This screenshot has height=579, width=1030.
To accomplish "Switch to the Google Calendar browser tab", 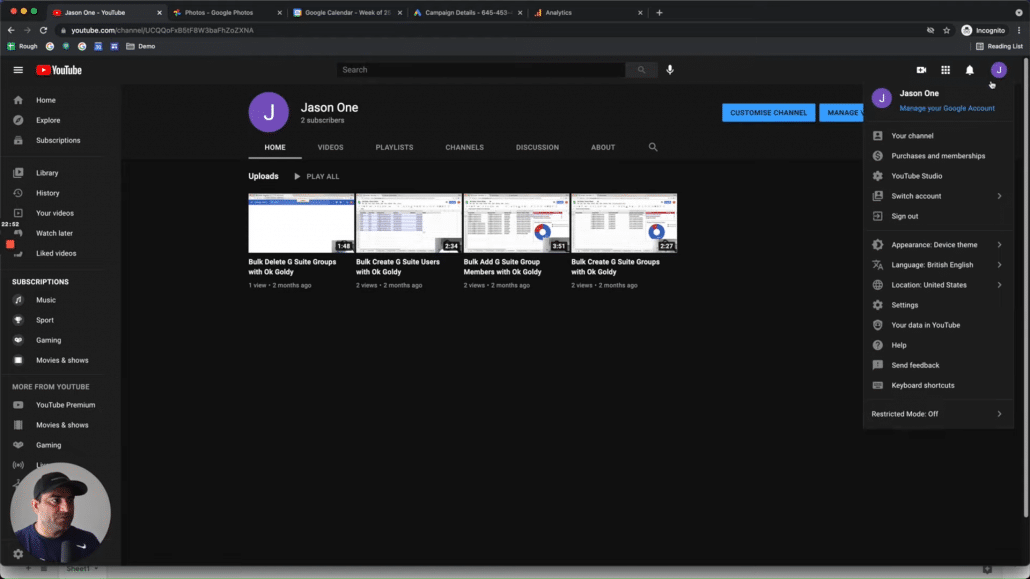I will [347, 12].
